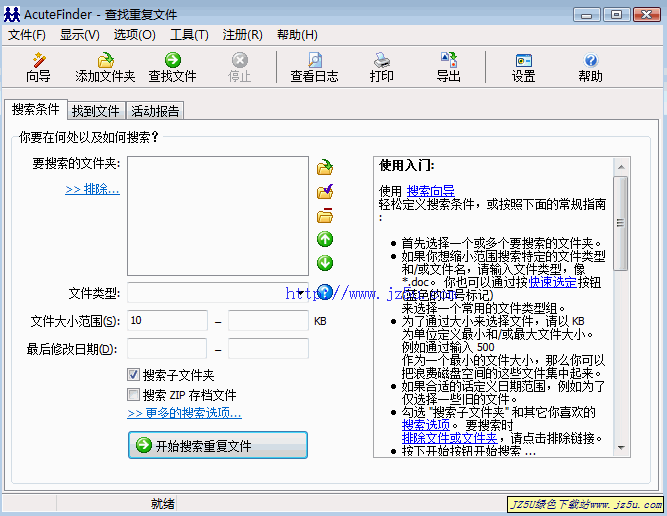Viewport: 667px width, 516px height.
Task: Open the 注册(R) menu
Action: coord(242,35)
